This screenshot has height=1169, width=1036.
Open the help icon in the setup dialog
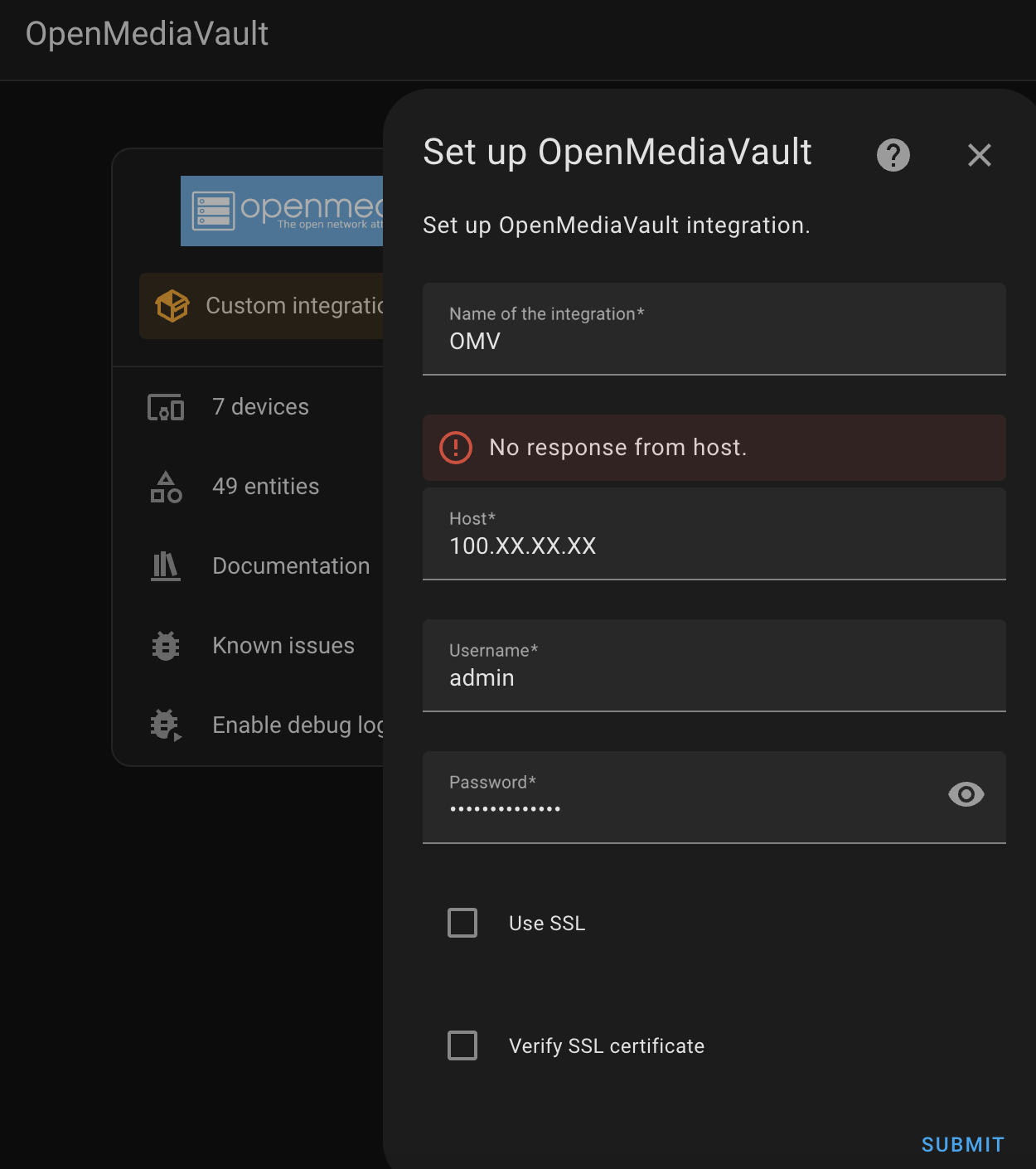click(893, 155)
